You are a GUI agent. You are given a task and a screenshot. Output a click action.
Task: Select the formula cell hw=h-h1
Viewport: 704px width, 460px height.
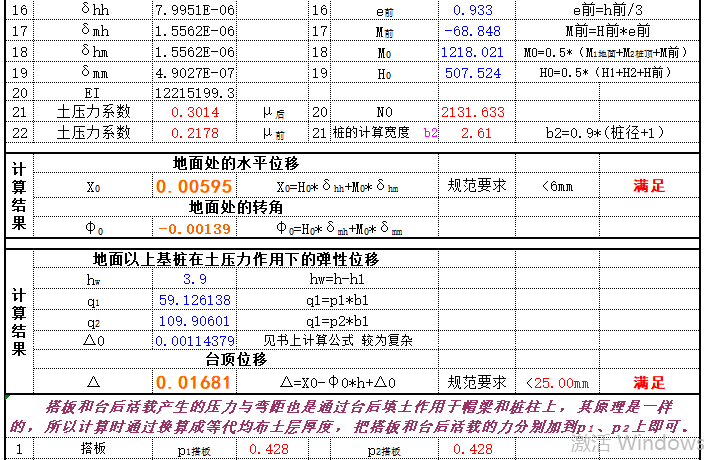coord(337,279)
